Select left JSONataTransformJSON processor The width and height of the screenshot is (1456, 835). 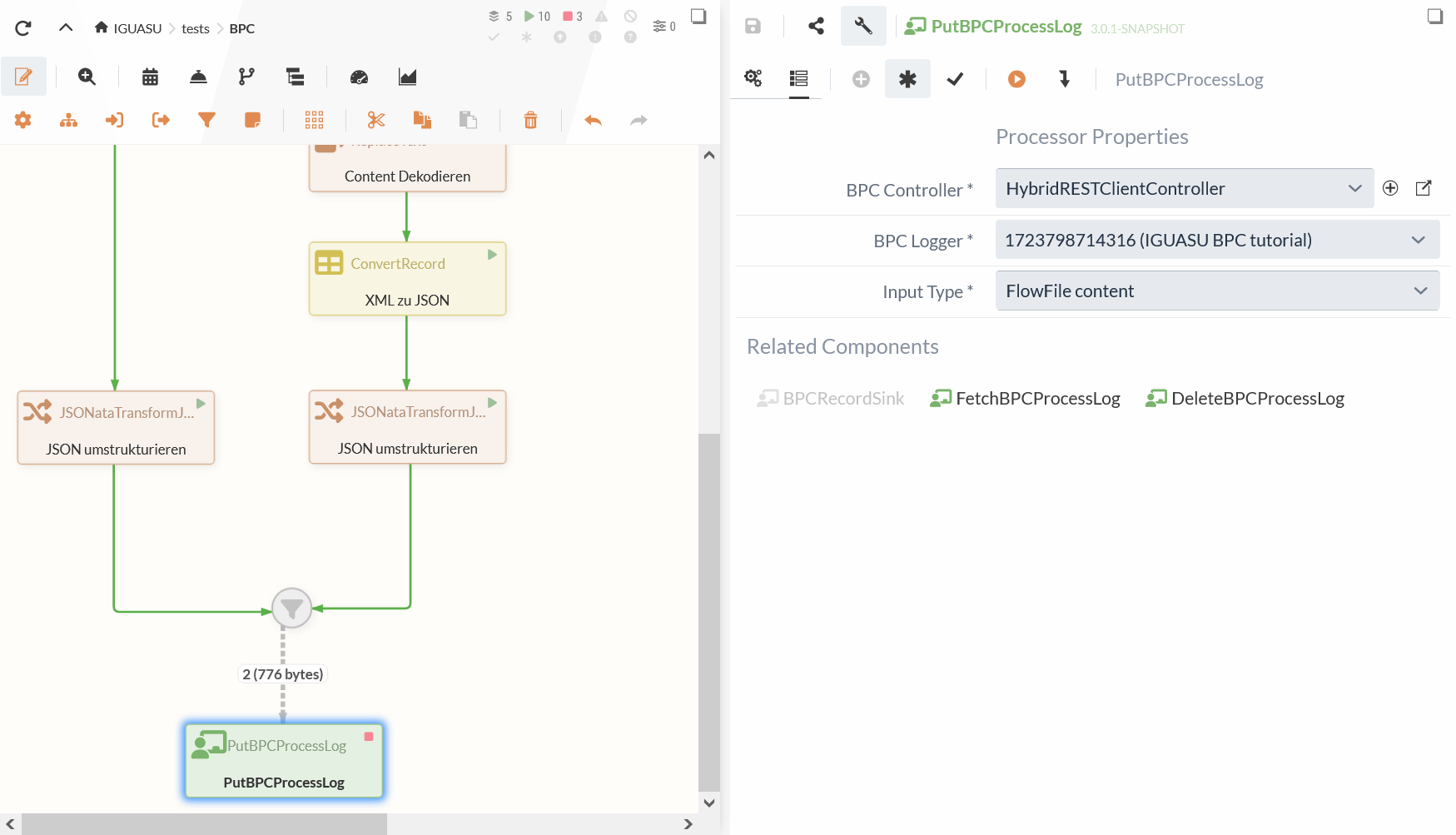click(x=116, y=428)
